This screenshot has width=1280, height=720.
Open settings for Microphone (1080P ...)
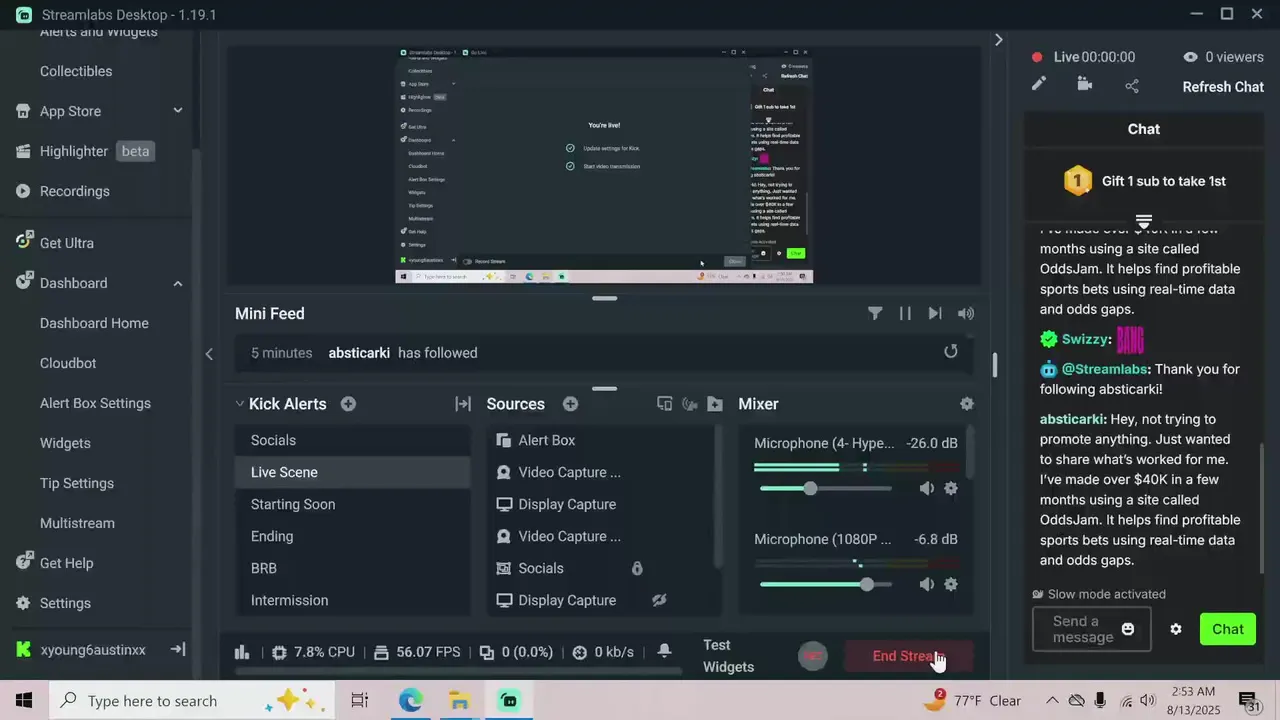click(x=951, y=584)
